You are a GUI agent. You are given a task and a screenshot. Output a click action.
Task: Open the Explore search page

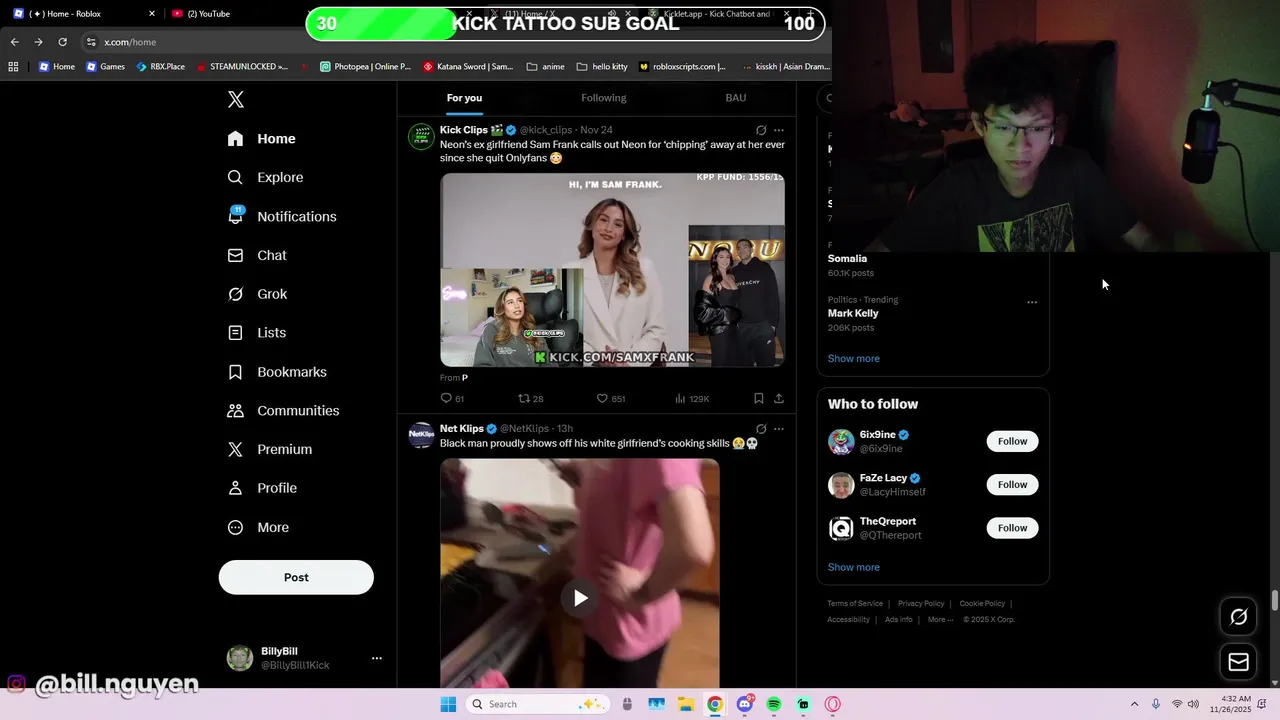[x=266, y=177]
